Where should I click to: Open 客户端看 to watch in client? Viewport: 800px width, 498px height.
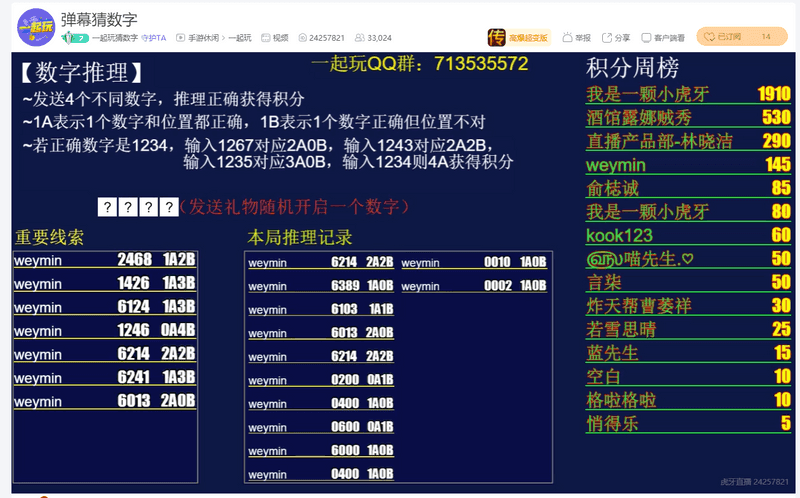click(664, 38)
